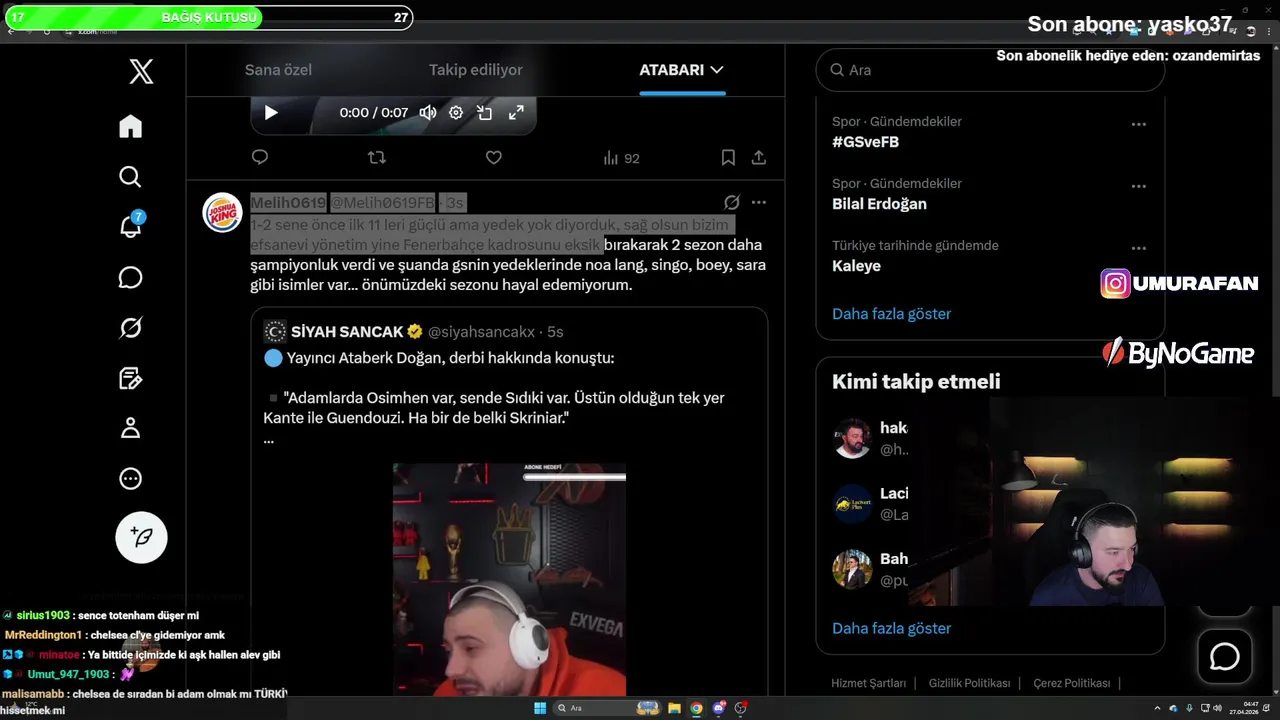
Task: Open Explore via sidebar magnifier icon
Action: (x=131, y=177)
